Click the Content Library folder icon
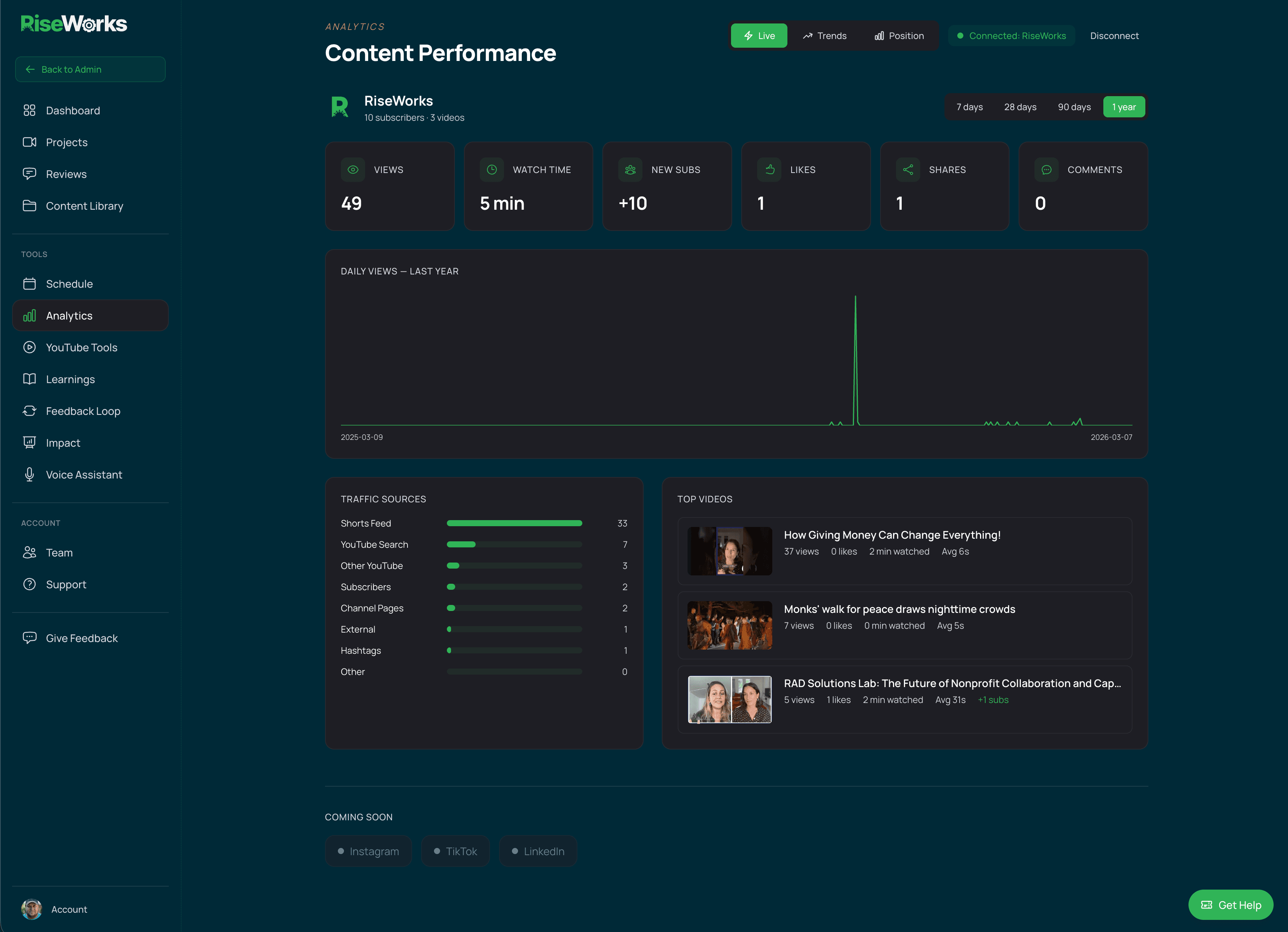The width and height of the screenshot is (1288, 932). click(30, 206)
